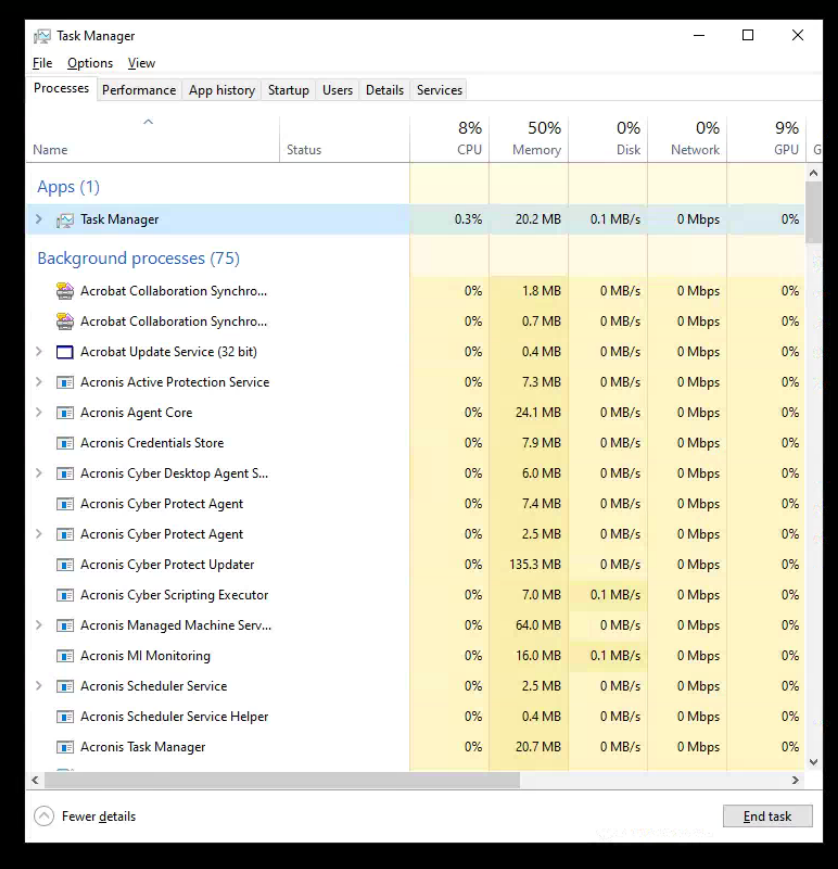Click the Task Manager app row icon
Image resolution: width=838 pixels, height=869 pixels.
[65, 220]
